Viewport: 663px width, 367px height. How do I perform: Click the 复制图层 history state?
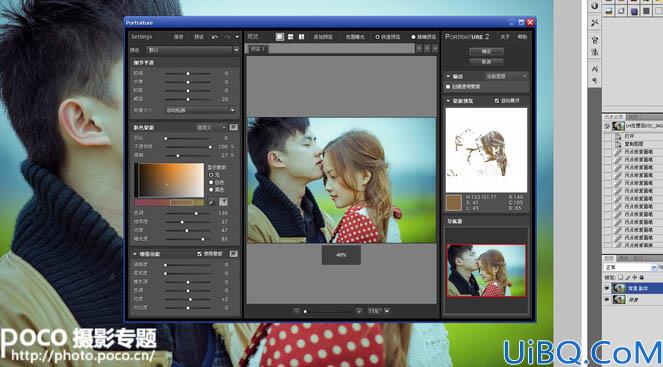633,144
